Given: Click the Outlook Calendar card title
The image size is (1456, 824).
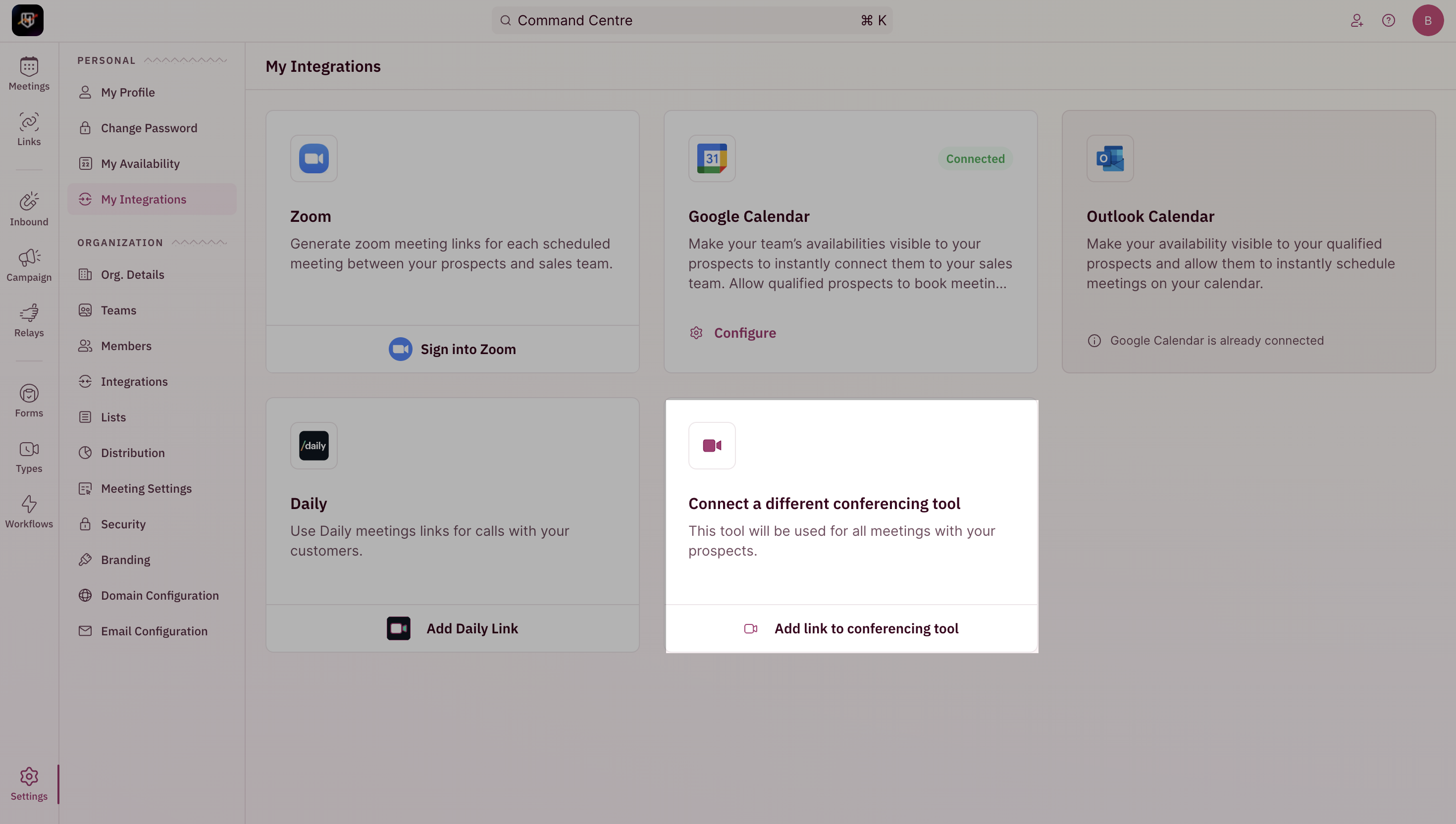Looking at the screenshot, I should [1150, 216].
